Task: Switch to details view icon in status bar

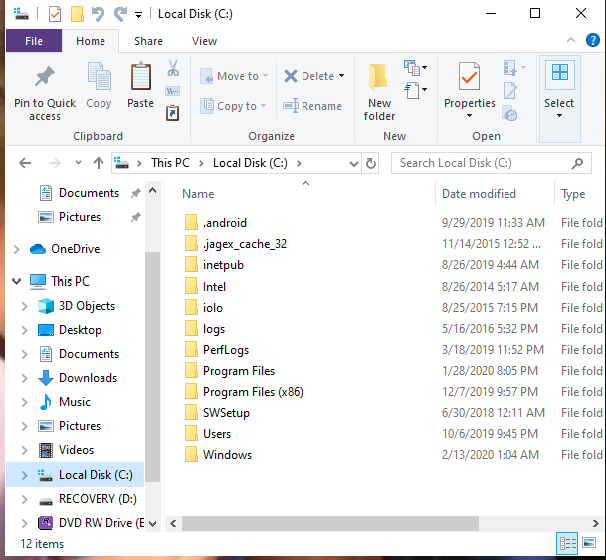Action: coord(567,543)
